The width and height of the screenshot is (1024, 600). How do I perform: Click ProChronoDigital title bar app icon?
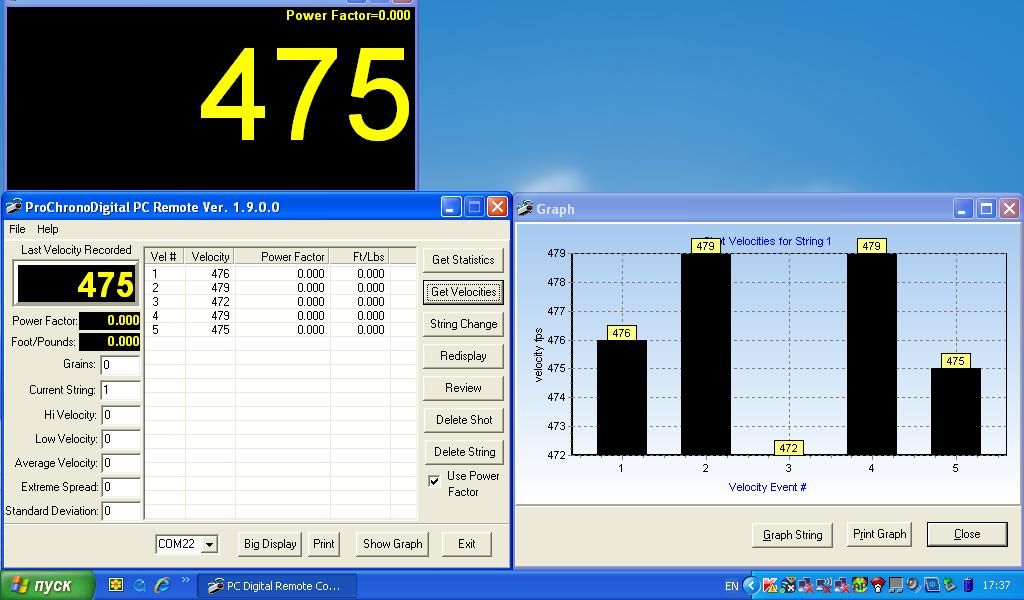click(14, 207)
